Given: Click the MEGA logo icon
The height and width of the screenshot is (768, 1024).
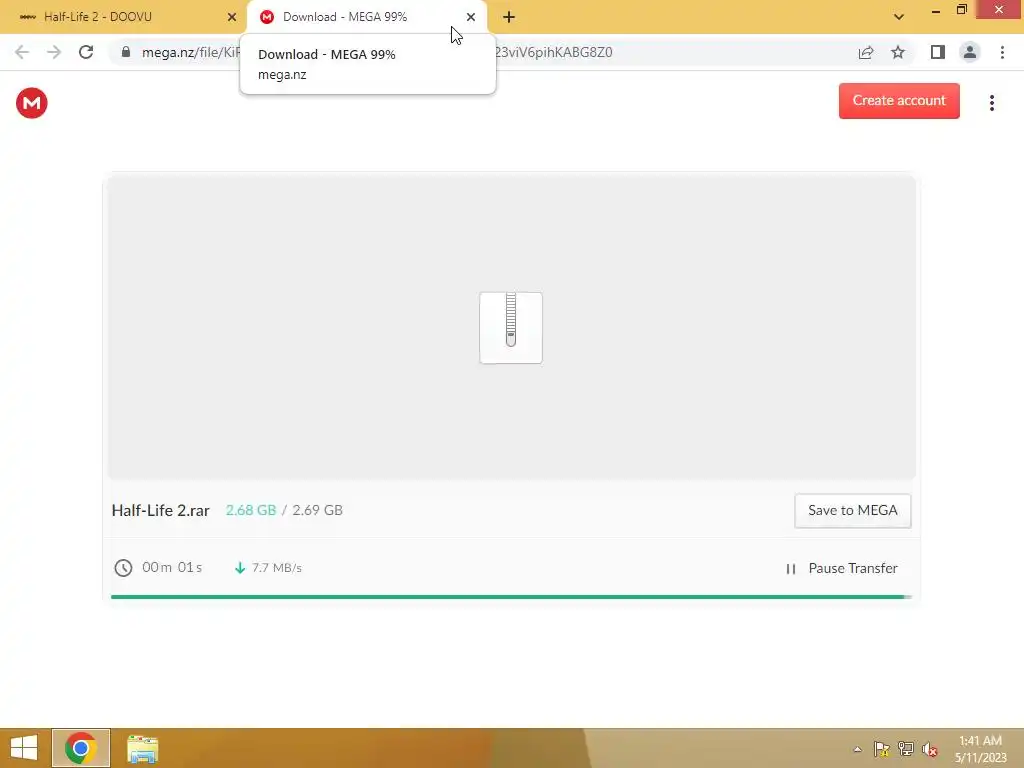Looking at the screenshot, I should tap(31, 103).
